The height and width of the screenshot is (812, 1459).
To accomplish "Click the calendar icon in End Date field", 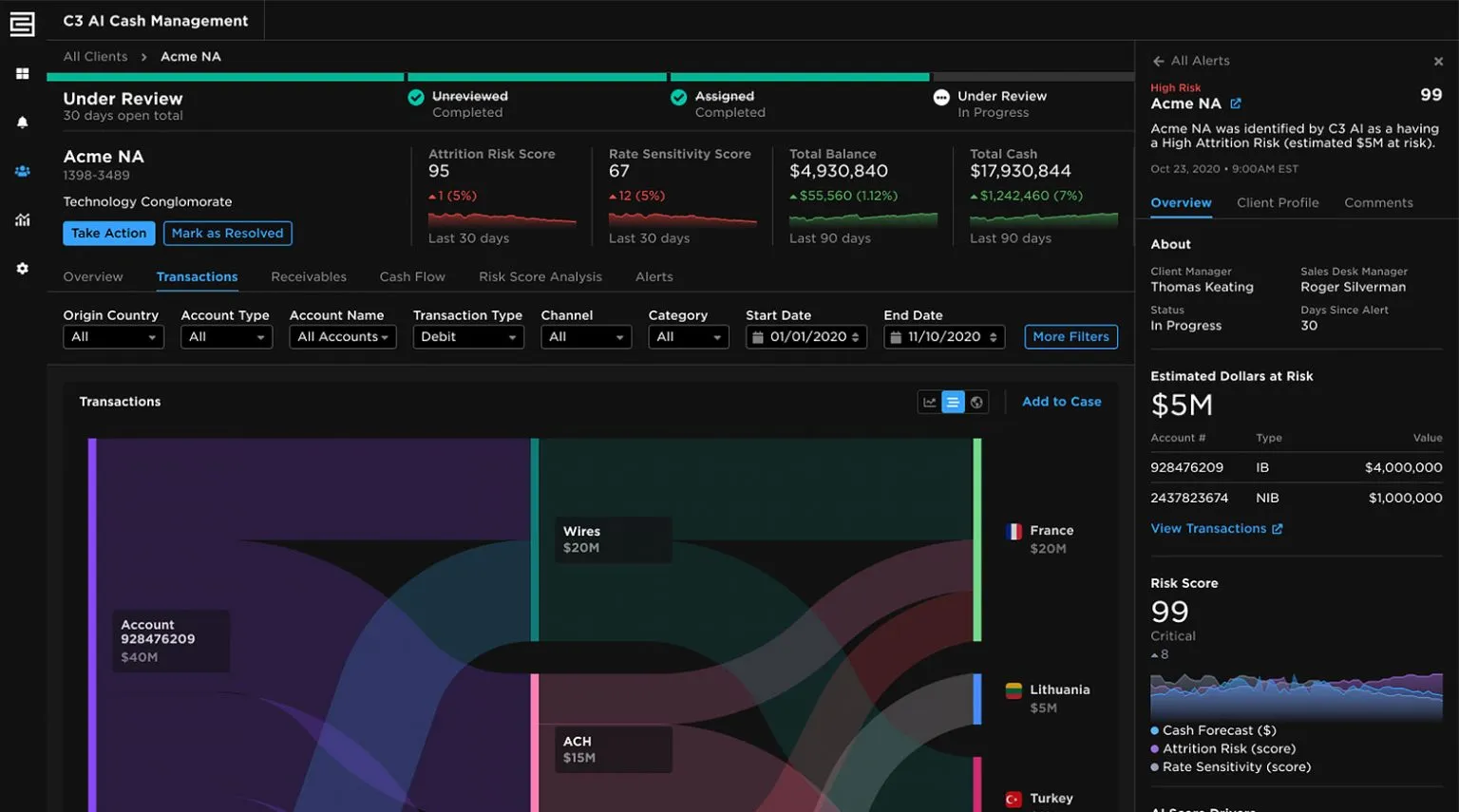I will pos(896,337).
